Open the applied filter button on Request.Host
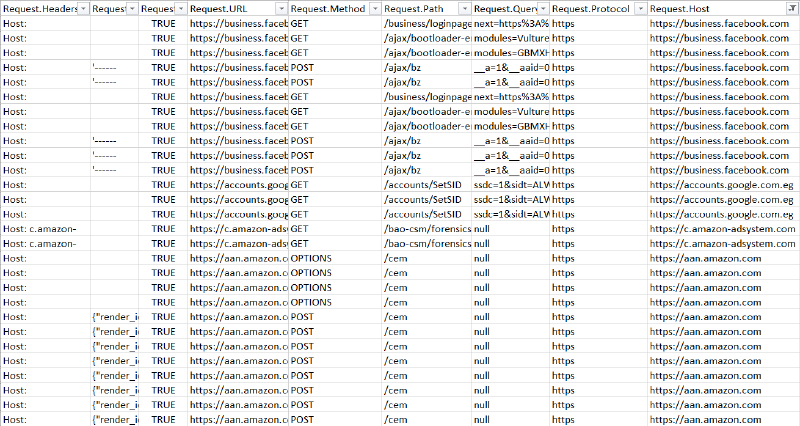Image resolution: width=800 pixels, height=426 pixels. [792, 9]
